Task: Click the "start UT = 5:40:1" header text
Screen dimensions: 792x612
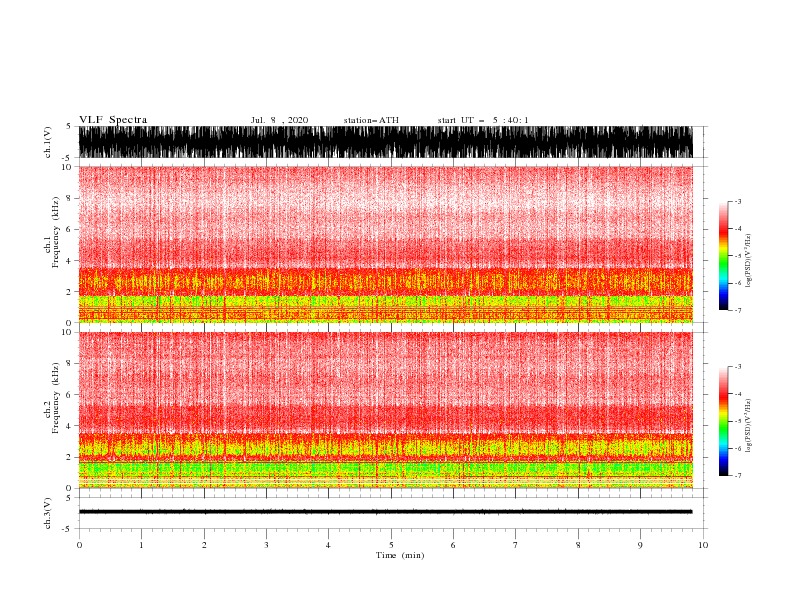Action: (483, 120)
